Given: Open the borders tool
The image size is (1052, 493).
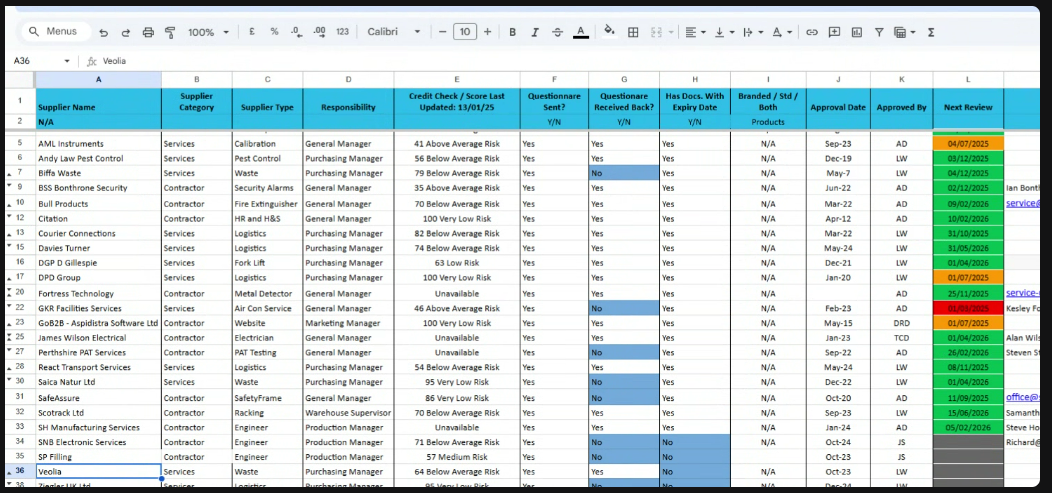Looking at the screenshot, I should coord(633,32).
